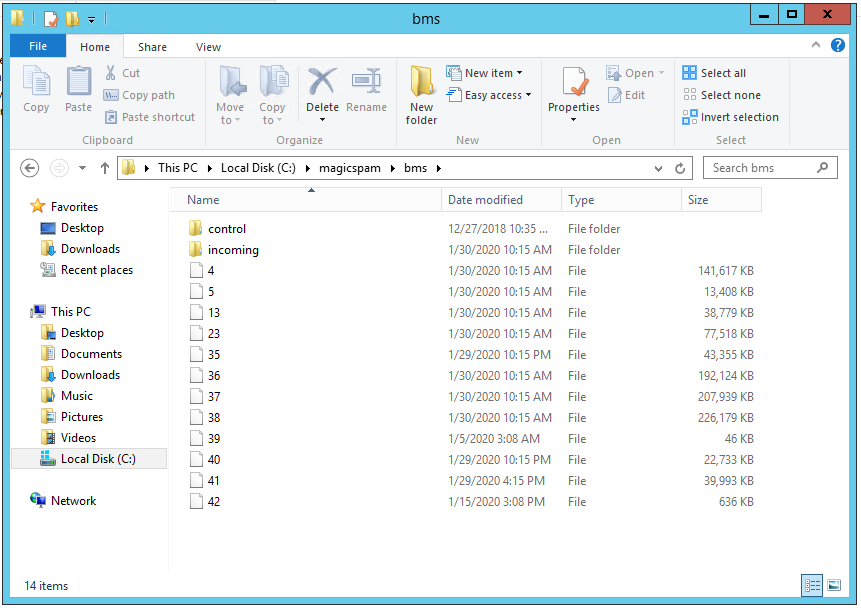Sort by the Date modified column

click(x=485, y=200)
